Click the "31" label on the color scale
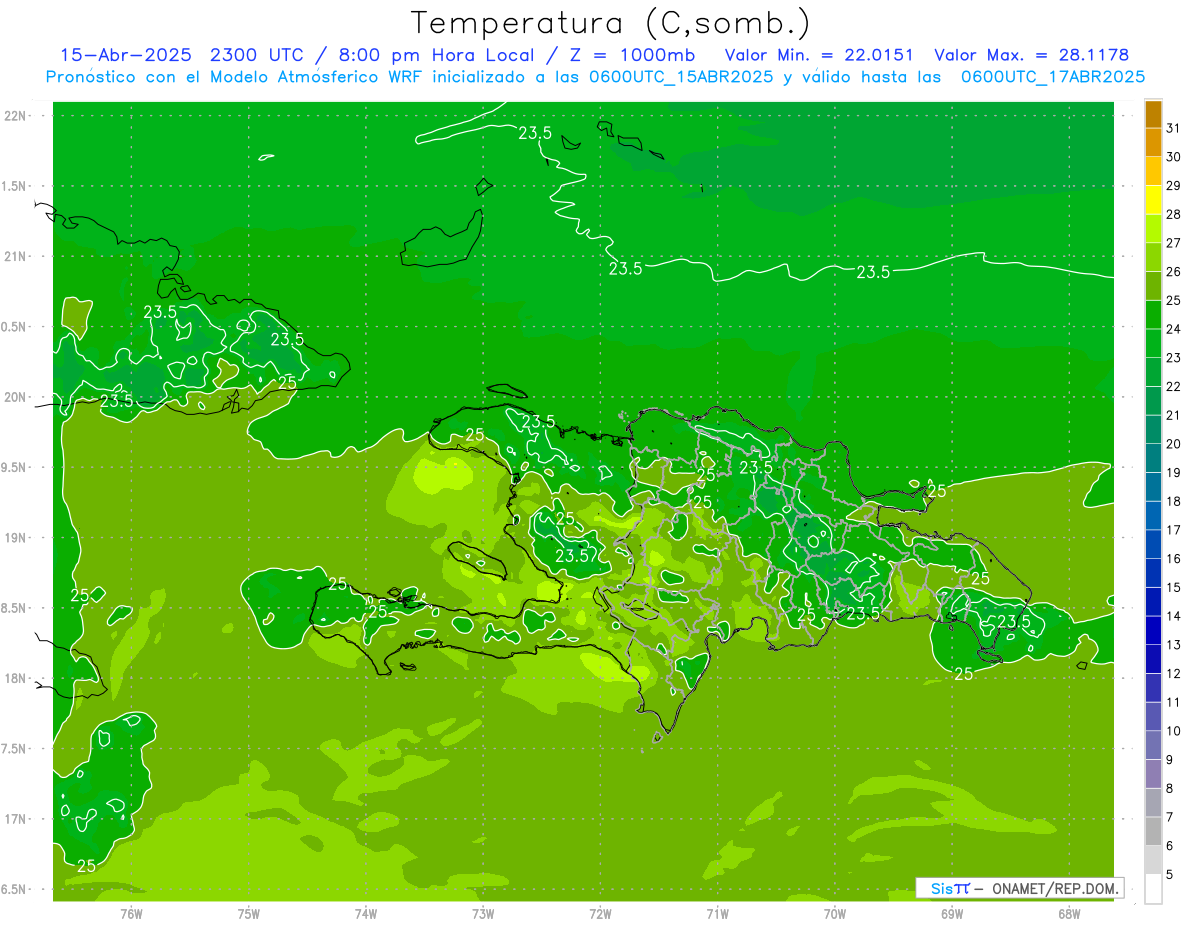Viewport: 1200px width, 927px height. [1174, 128]
